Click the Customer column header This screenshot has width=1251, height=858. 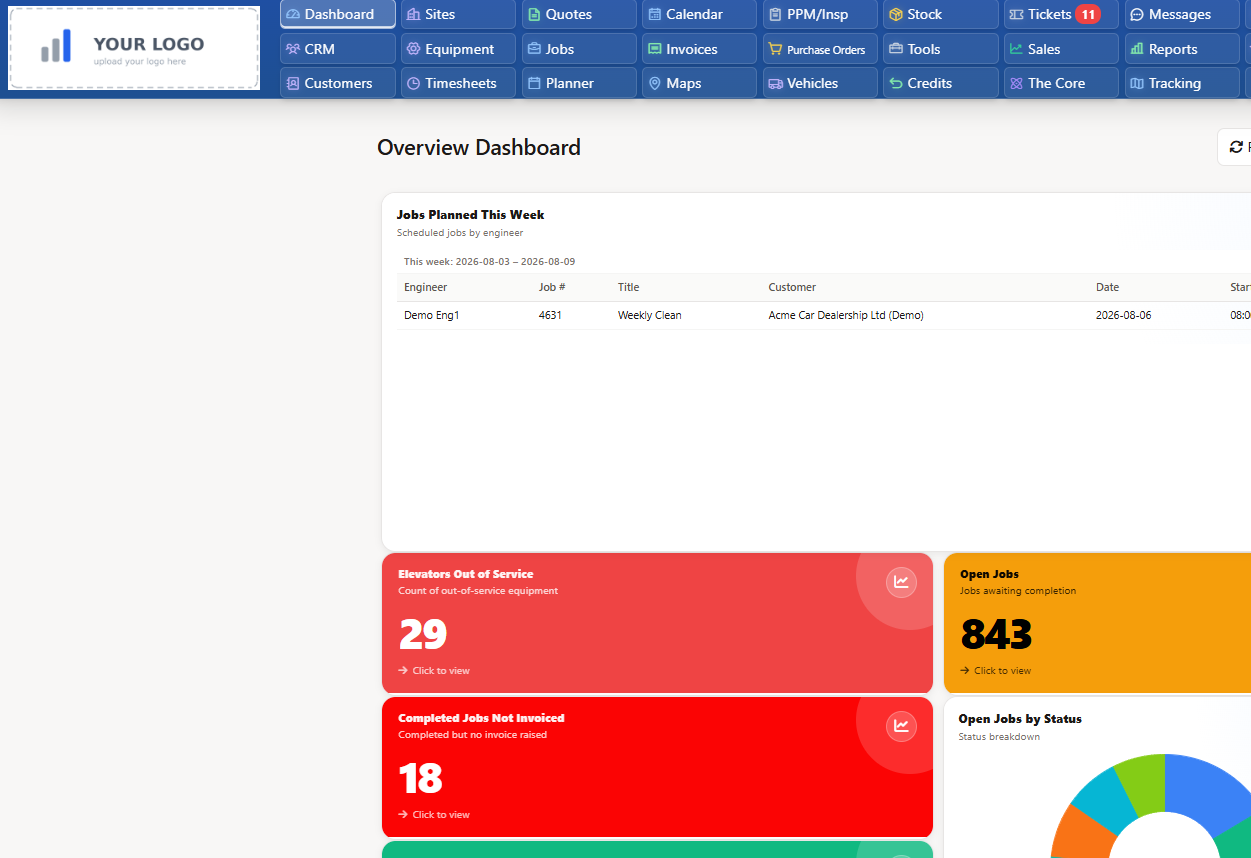[792, 287]
